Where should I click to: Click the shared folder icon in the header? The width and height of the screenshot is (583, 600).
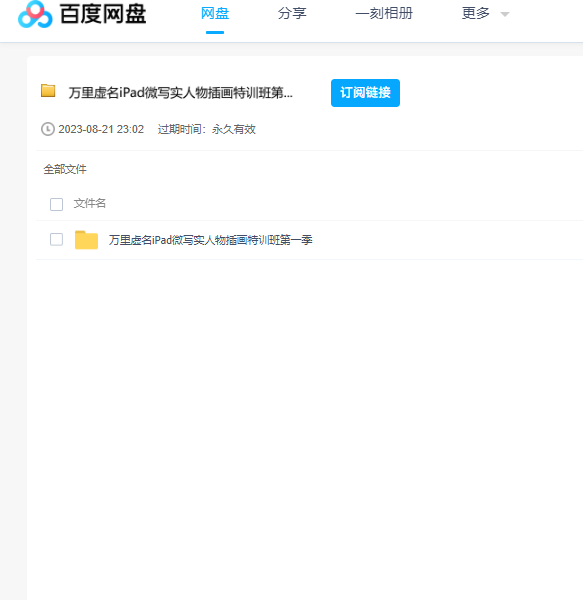[48, 91]
